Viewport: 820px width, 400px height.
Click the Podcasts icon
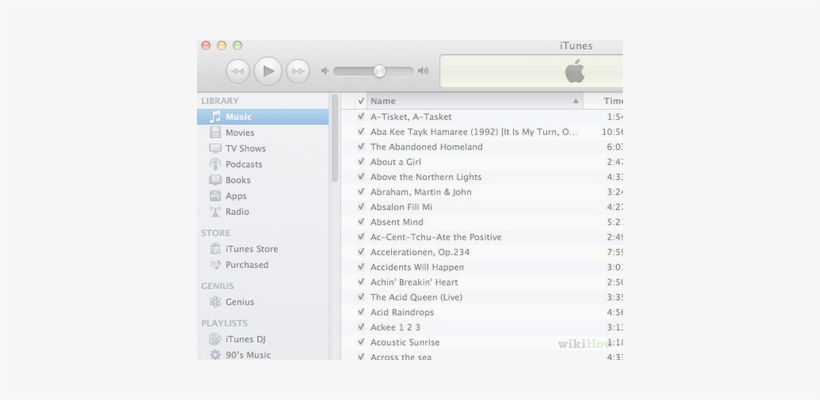pos(215,164)
